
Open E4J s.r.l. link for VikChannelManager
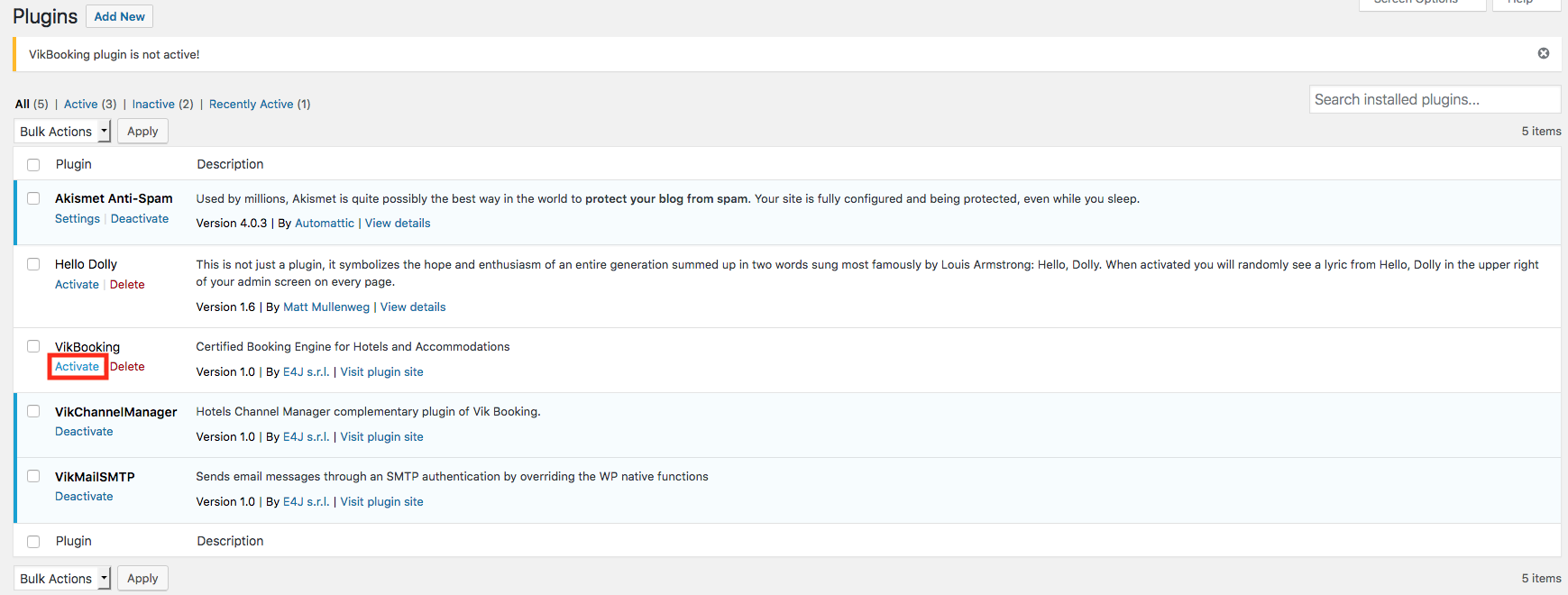(307, 437)
